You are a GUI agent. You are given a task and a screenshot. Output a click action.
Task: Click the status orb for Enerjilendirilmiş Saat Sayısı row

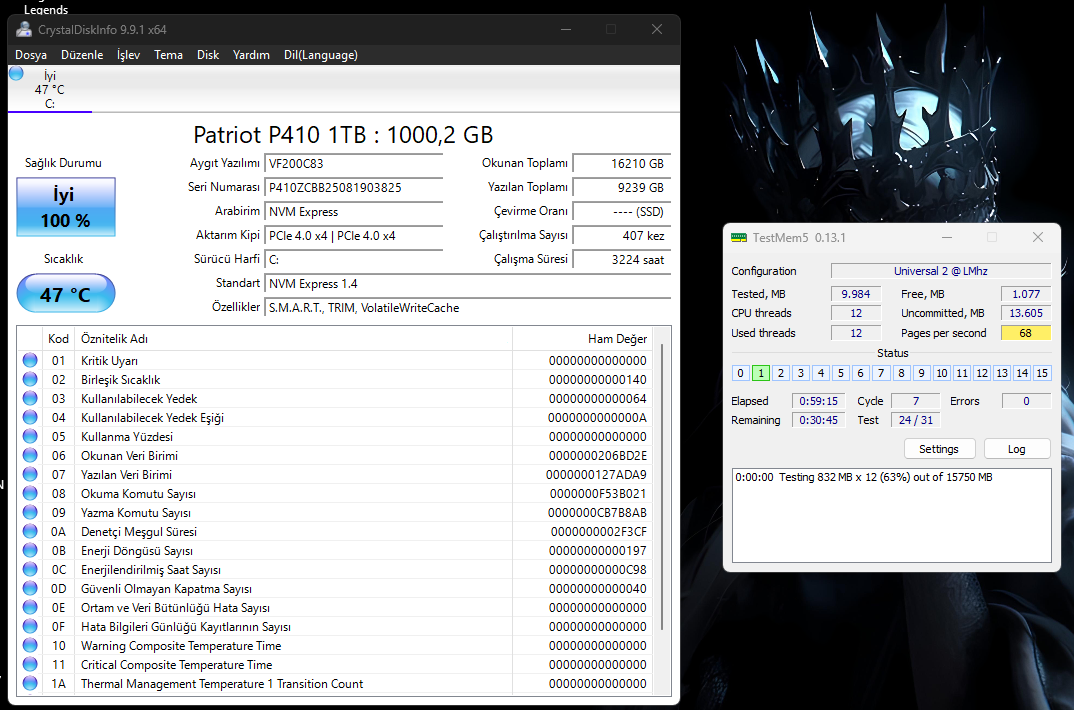point(30,569)
